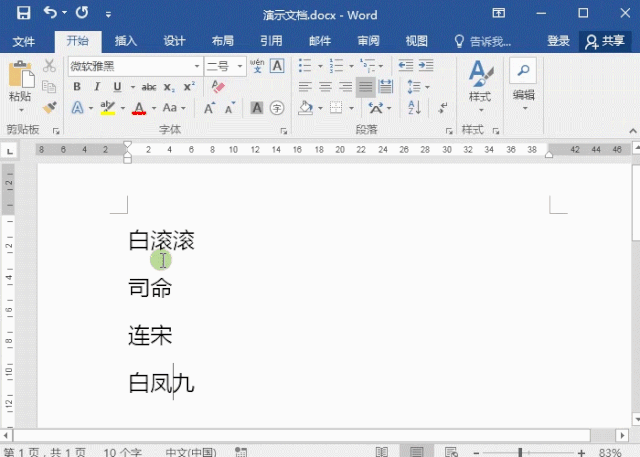
Task: Toggle bold formatting
Action: pos(77,87)
